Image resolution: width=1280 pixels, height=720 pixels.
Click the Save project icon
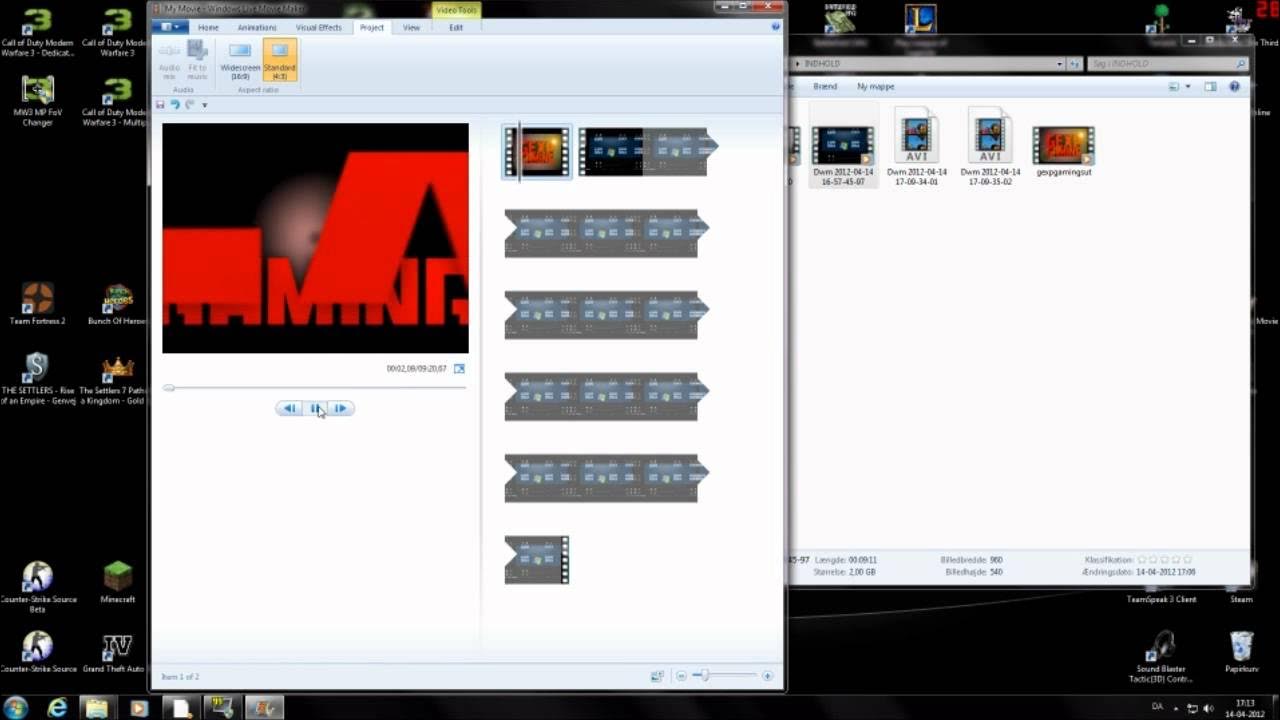click(160, 104)
